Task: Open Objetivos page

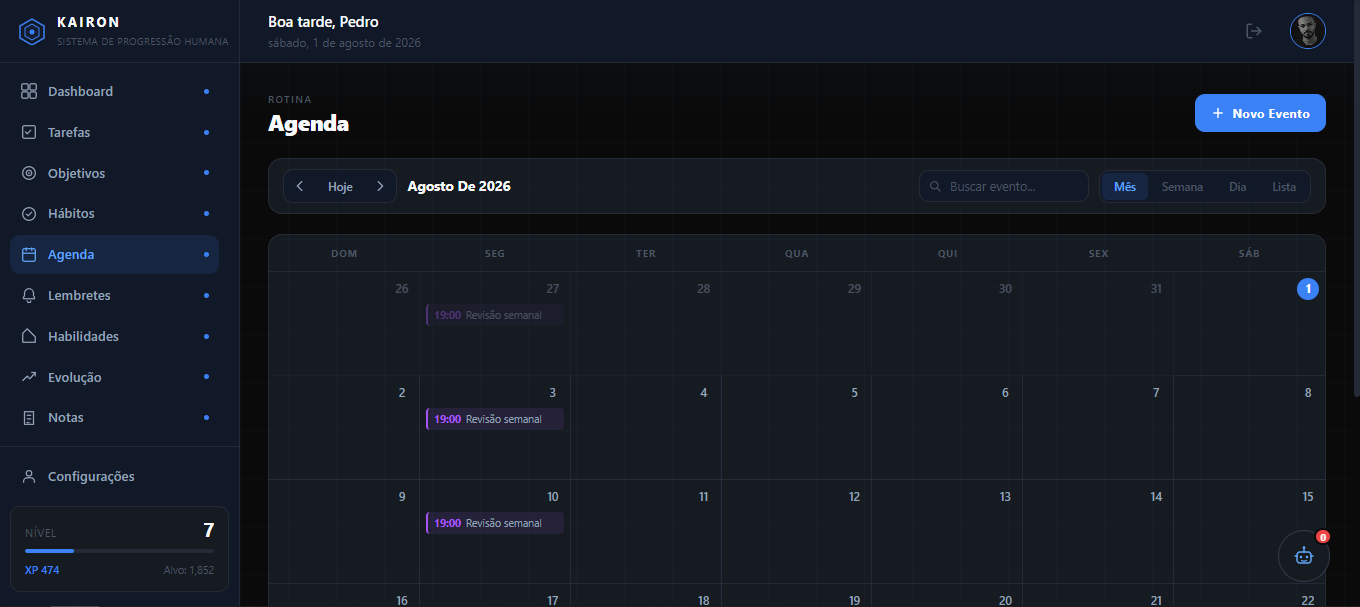Action: pos(114,173)
